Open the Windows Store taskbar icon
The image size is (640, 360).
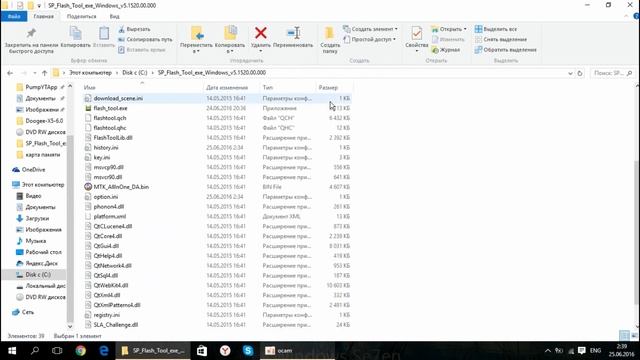(x=202, y=351)
